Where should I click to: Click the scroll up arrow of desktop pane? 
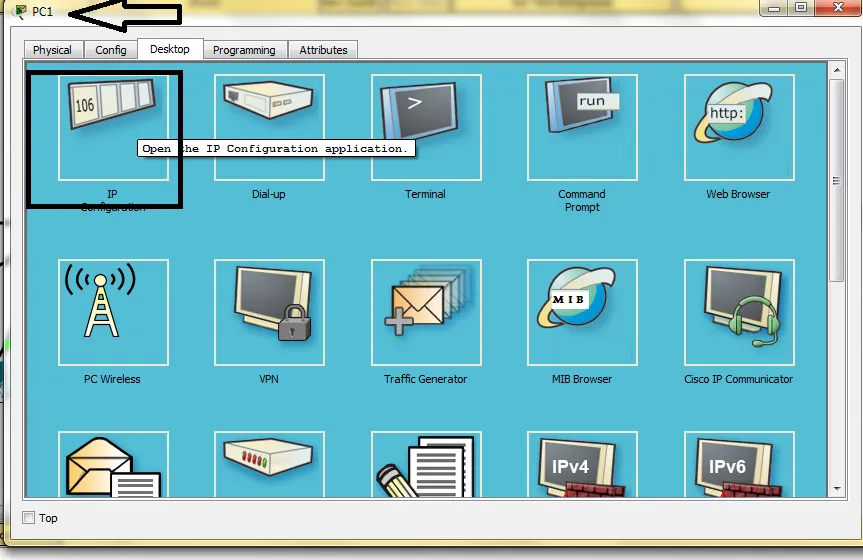837,70
